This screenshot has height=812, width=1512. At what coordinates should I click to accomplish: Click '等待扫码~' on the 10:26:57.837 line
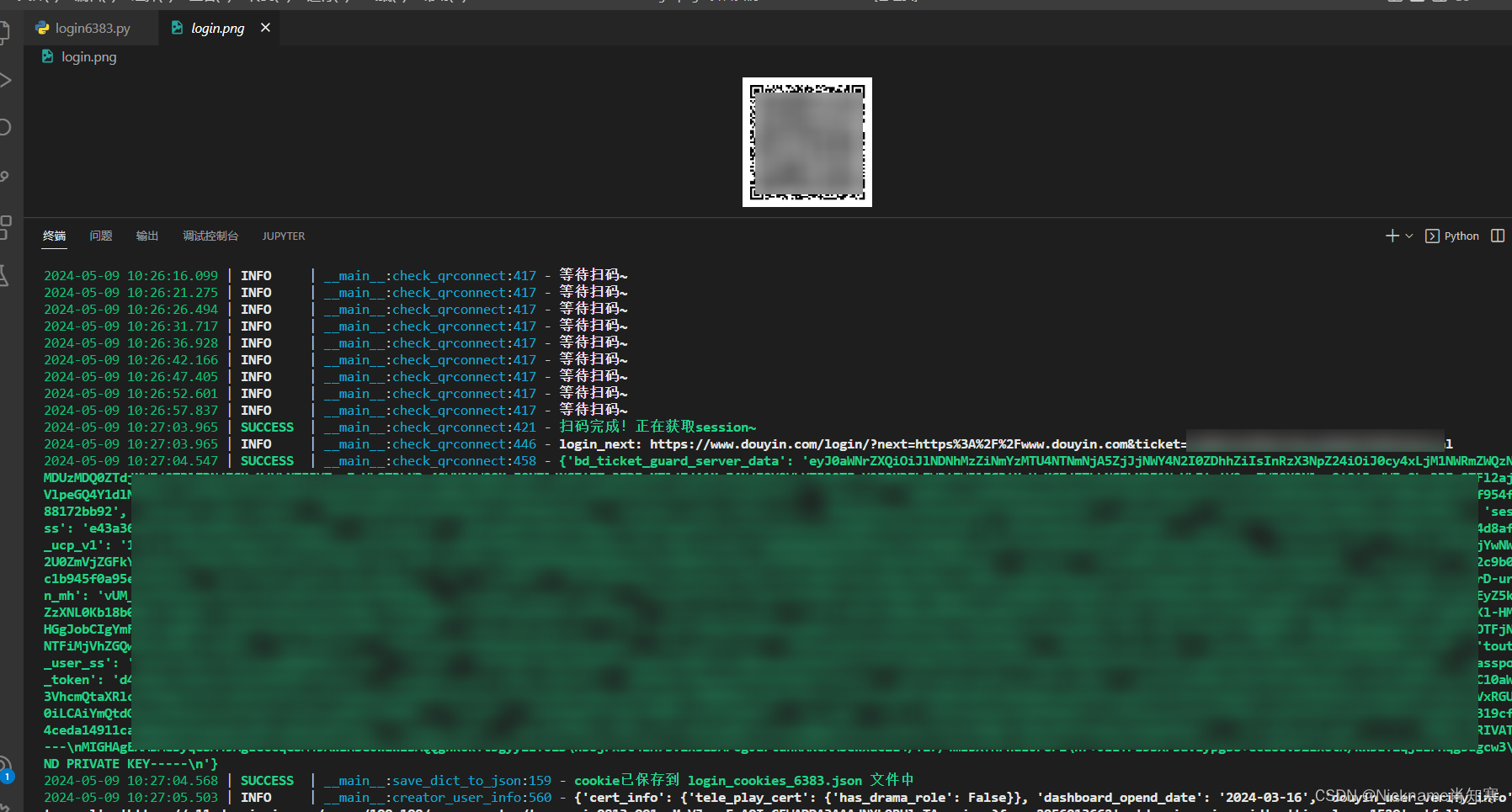(594, 410)
